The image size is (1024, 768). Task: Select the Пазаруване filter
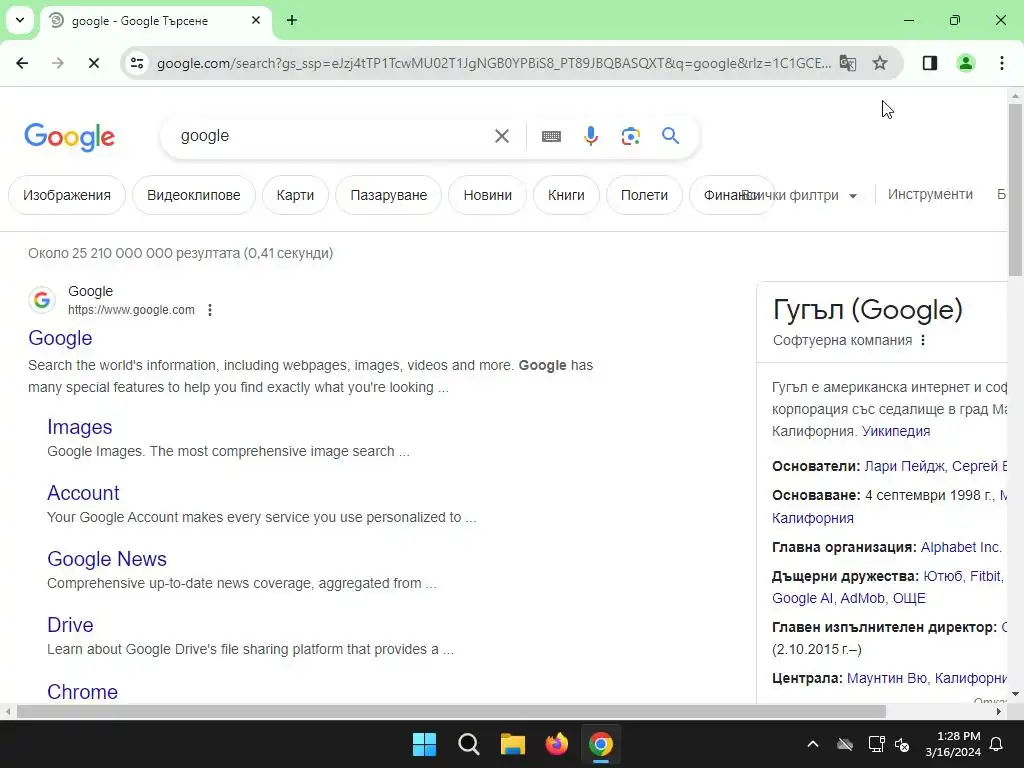389,195
